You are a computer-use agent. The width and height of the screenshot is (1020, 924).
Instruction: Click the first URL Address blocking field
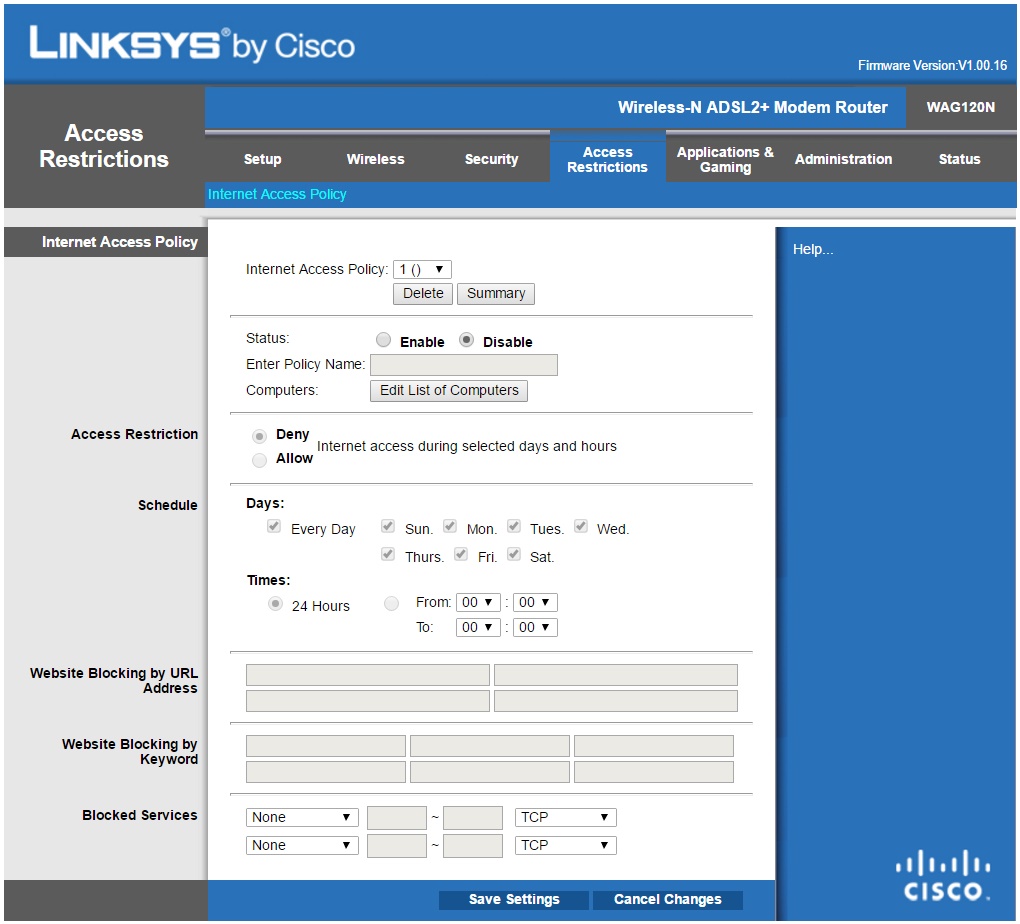(368, 675)
